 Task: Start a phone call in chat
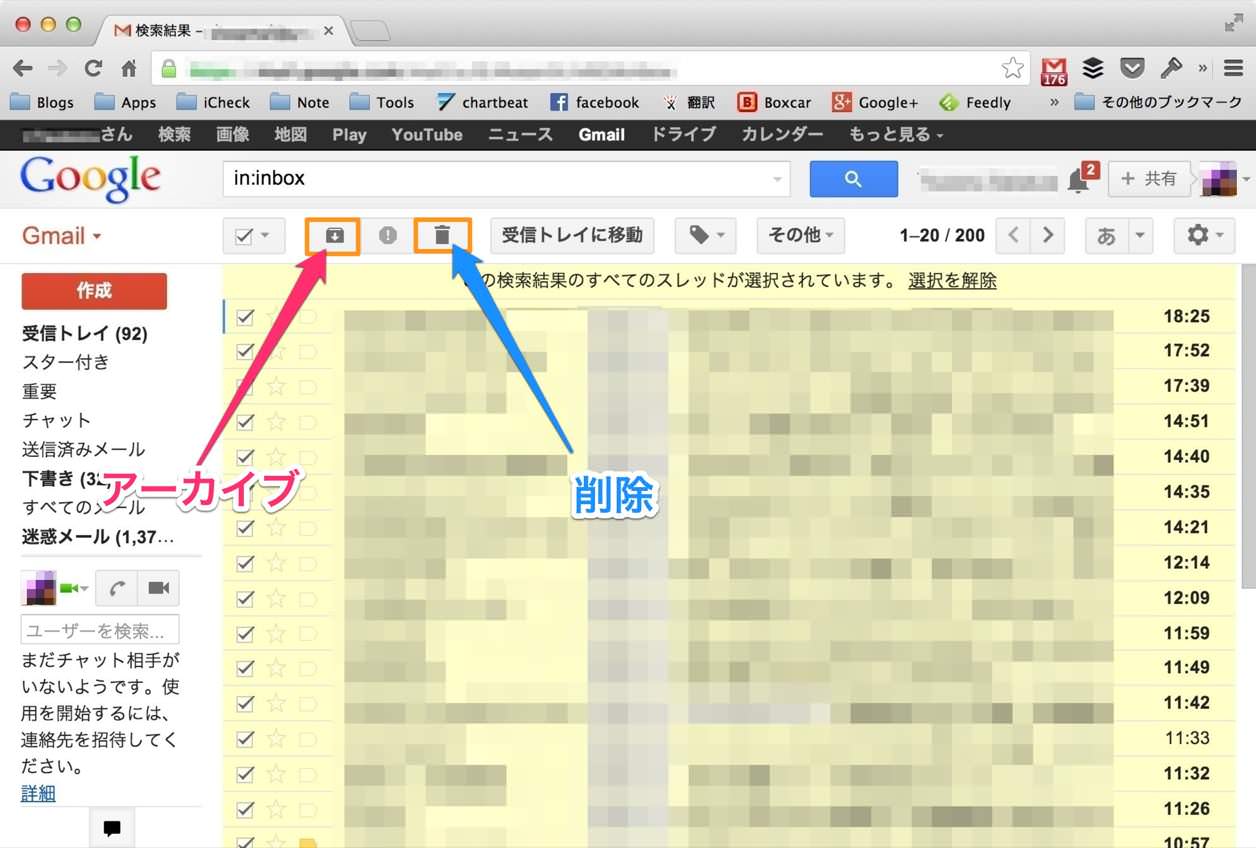(116, 588)
